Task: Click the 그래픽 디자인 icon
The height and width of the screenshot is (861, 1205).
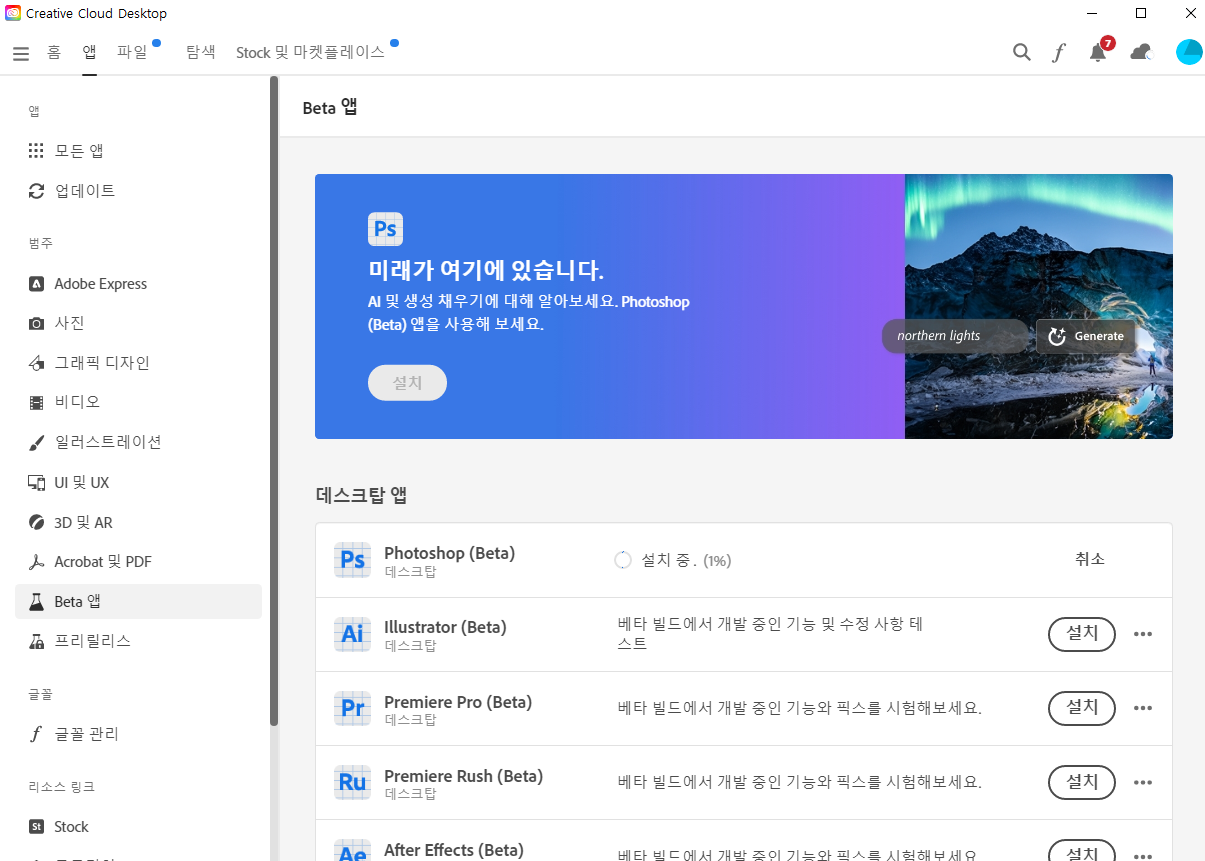Action: pos(36,363)
